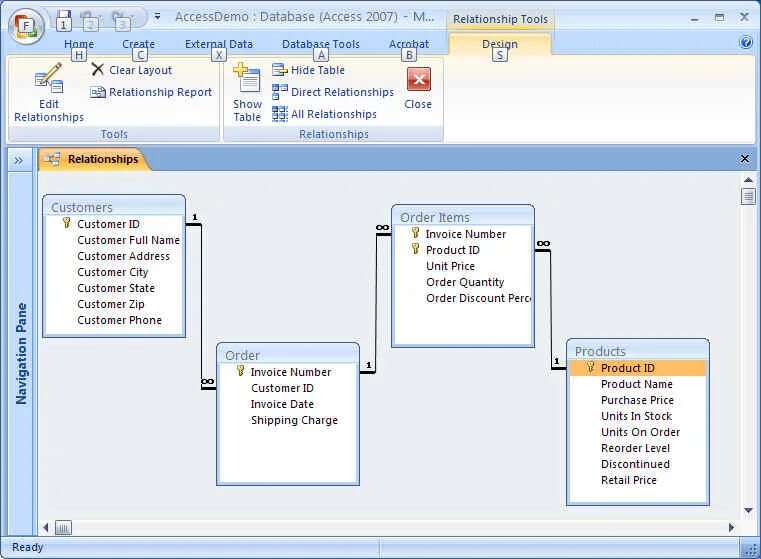The height and width of the screenshot is (559, 761).
Task: Select Units On Order field
Action: point(638,431)
